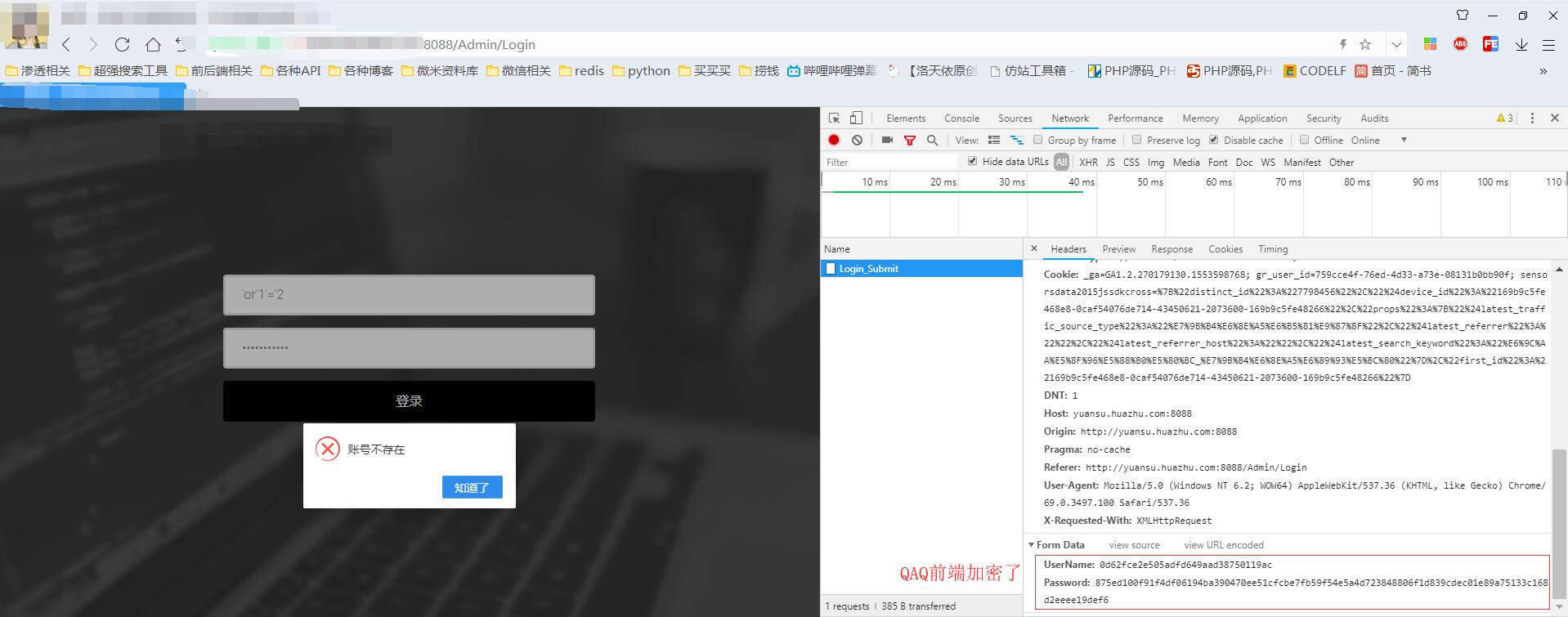Bookmark this page with the star icon
The width and height of the screenshot is (1568, 617).
pyautogui.click(x=1364, y=44)
